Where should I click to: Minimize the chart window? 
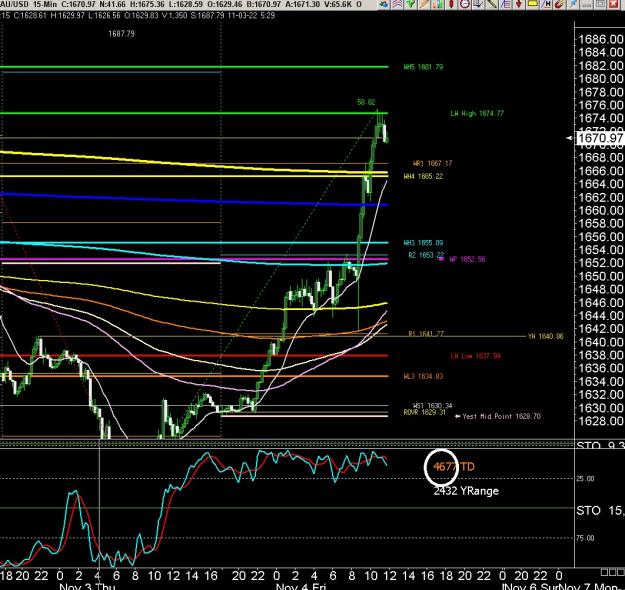pyautogui.click(x=586, y=4)
